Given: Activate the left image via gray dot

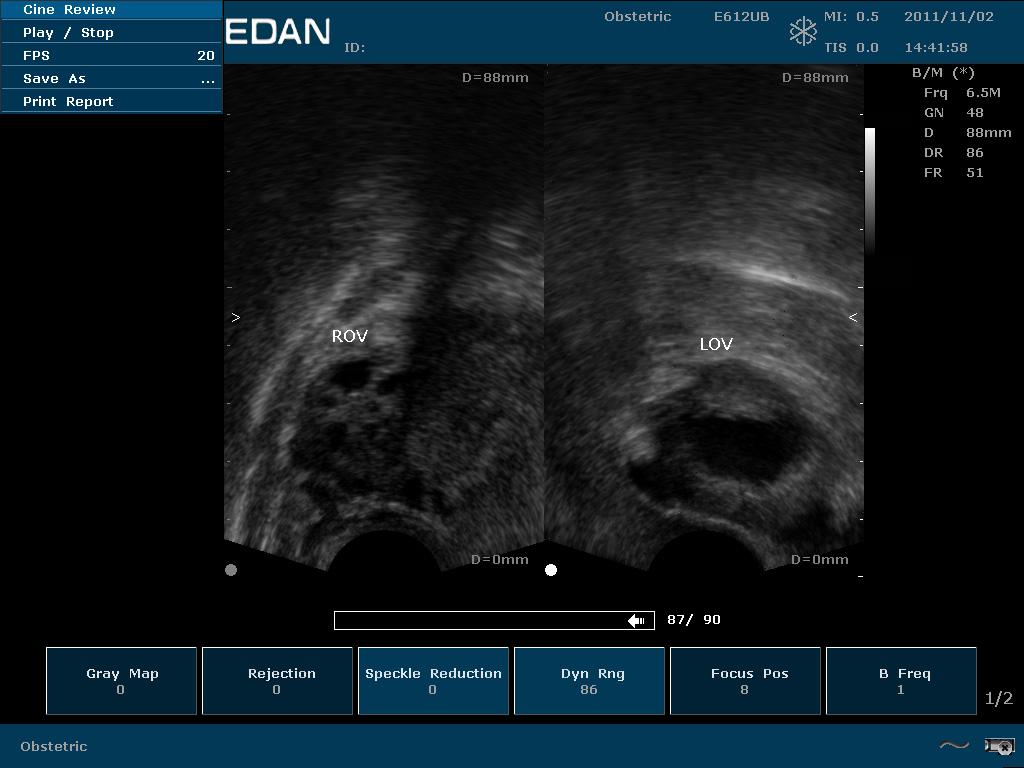Looking at the screenshot, I should [231, 570].
